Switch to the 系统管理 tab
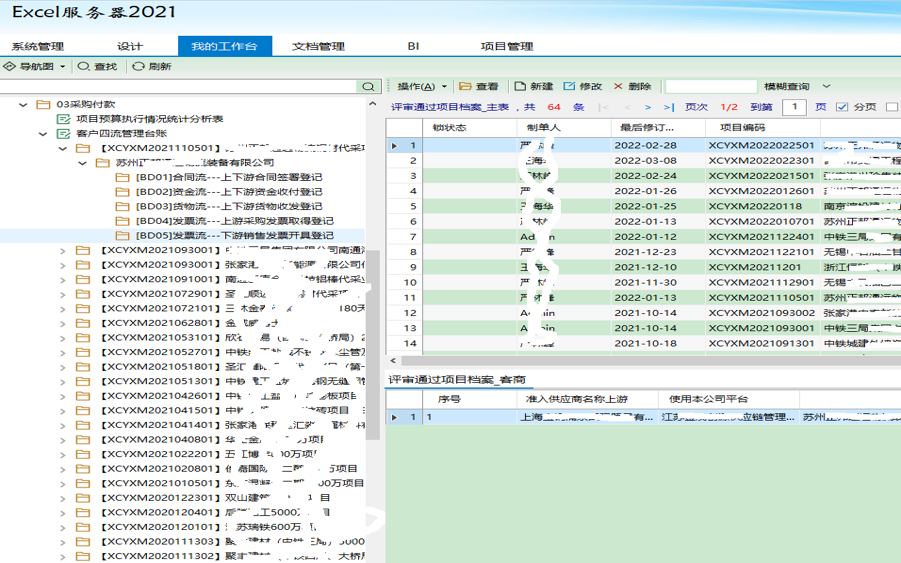901x563 pixels. [x=38, y=47]
